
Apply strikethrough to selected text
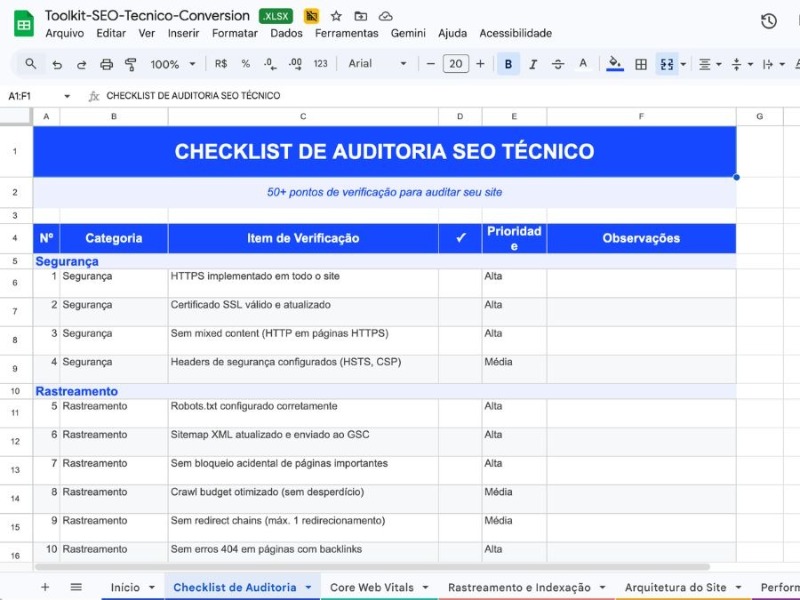point(558,64)
